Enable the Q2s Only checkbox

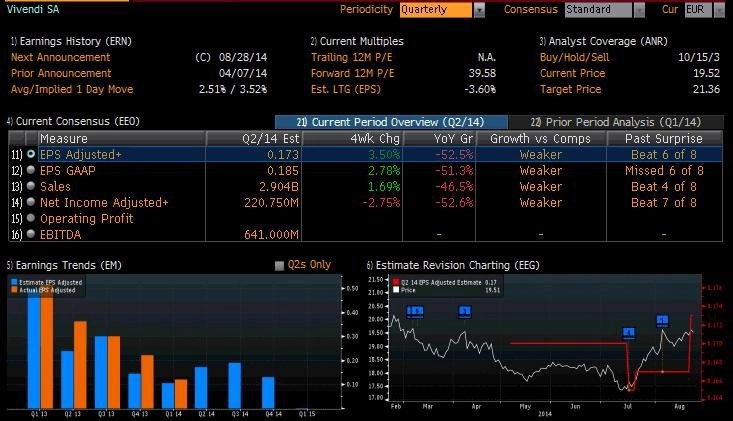click(x=280, y=266)
